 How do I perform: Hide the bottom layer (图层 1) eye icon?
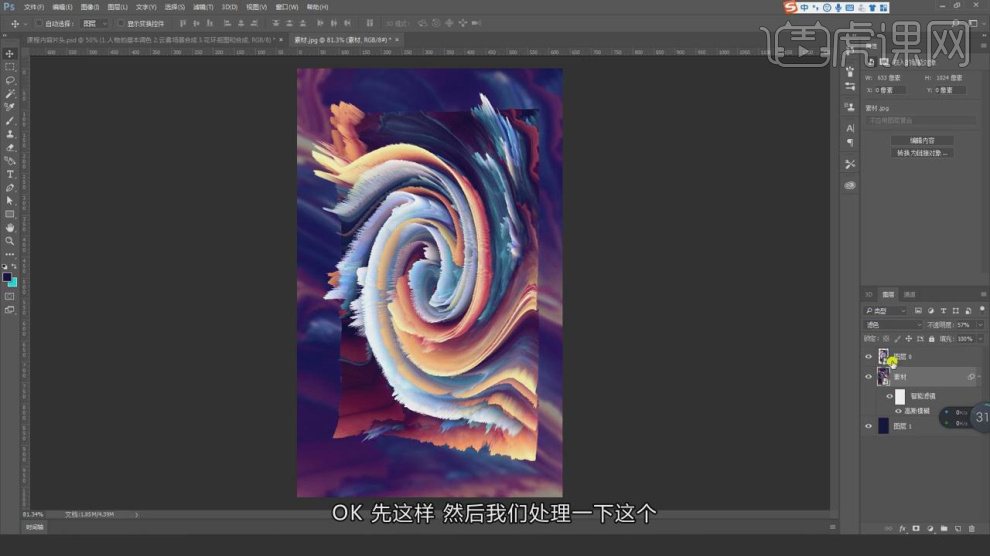(868, 426)
